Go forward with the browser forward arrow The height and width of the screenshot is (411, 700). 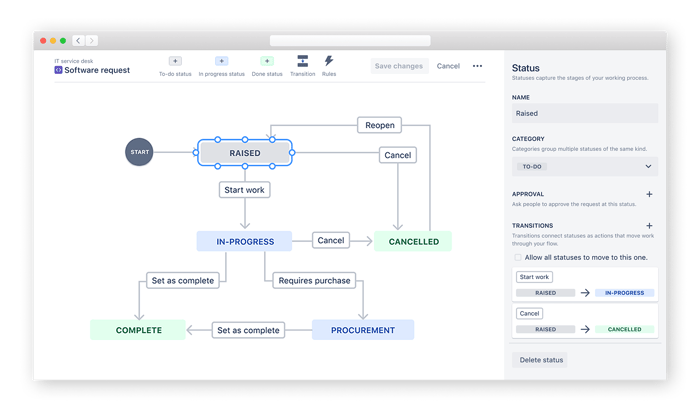(x=92, y=41)
